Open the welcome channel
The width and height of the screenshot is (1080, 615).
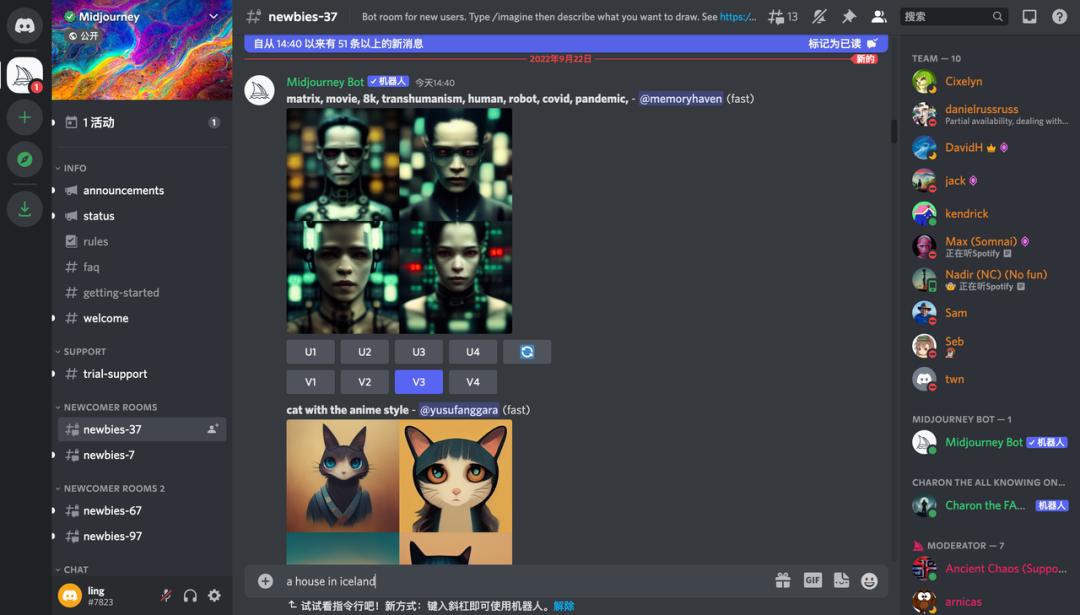click(142, 317)
